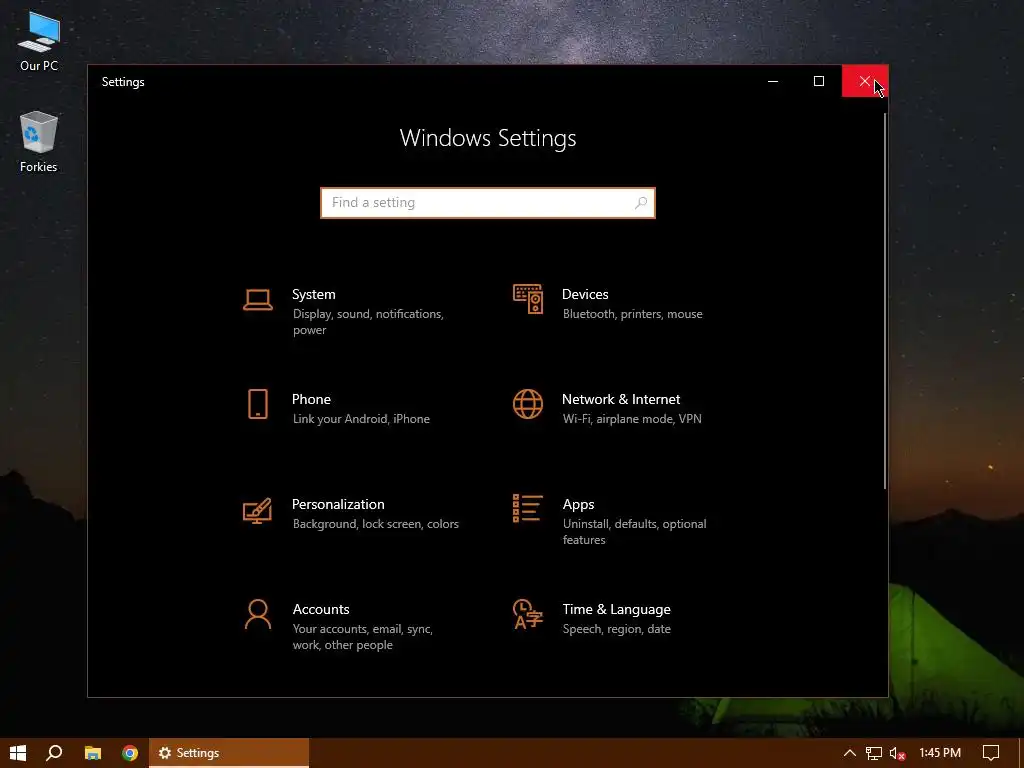Click the Settings window vertical scrollbar
The height and width of the screenshot is (768, 1024).
tap(885, 300)
